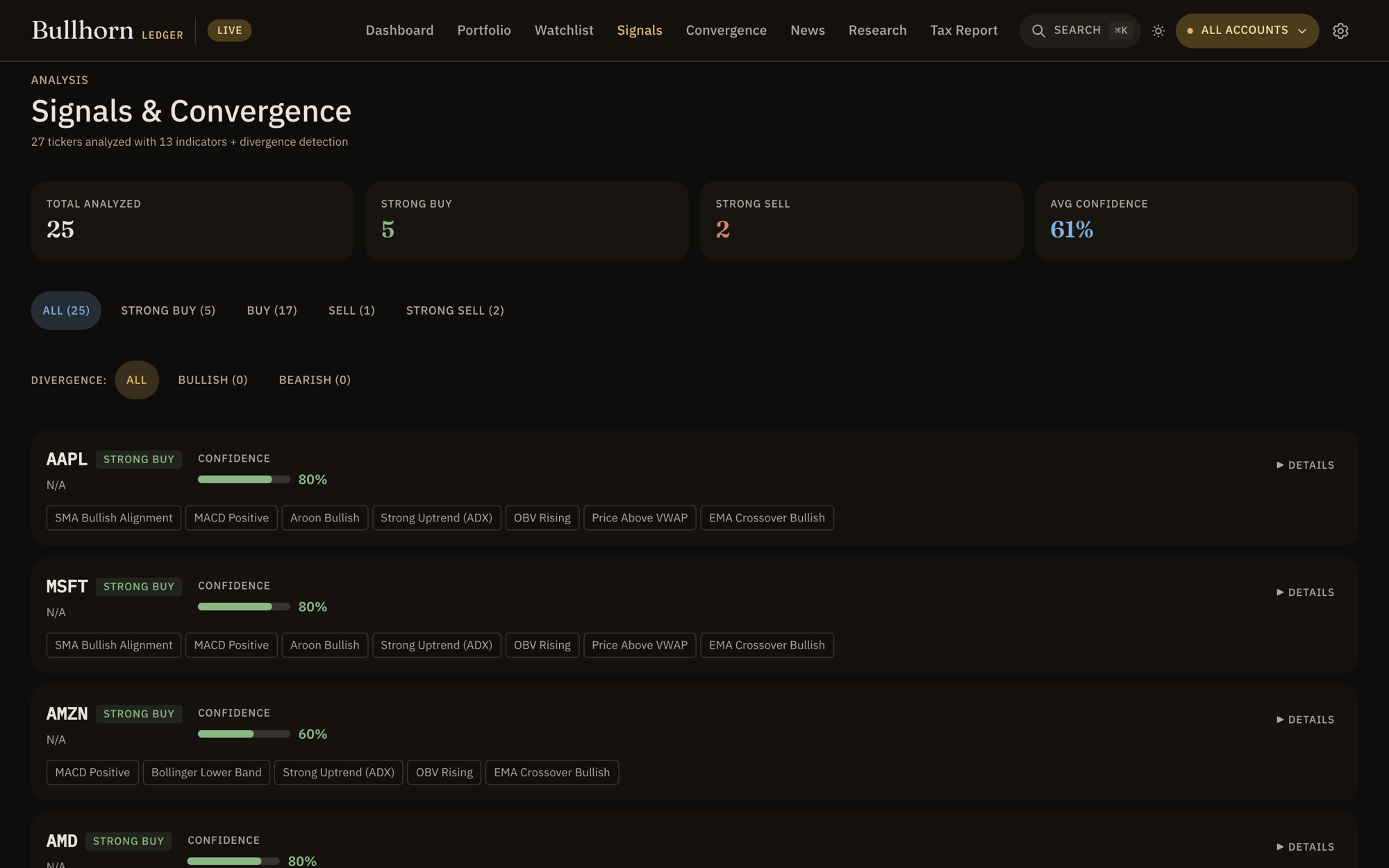Click AAPL's STRONG BUY badge
This screenshot has width=1389, height=868.
tap(139, 459)
